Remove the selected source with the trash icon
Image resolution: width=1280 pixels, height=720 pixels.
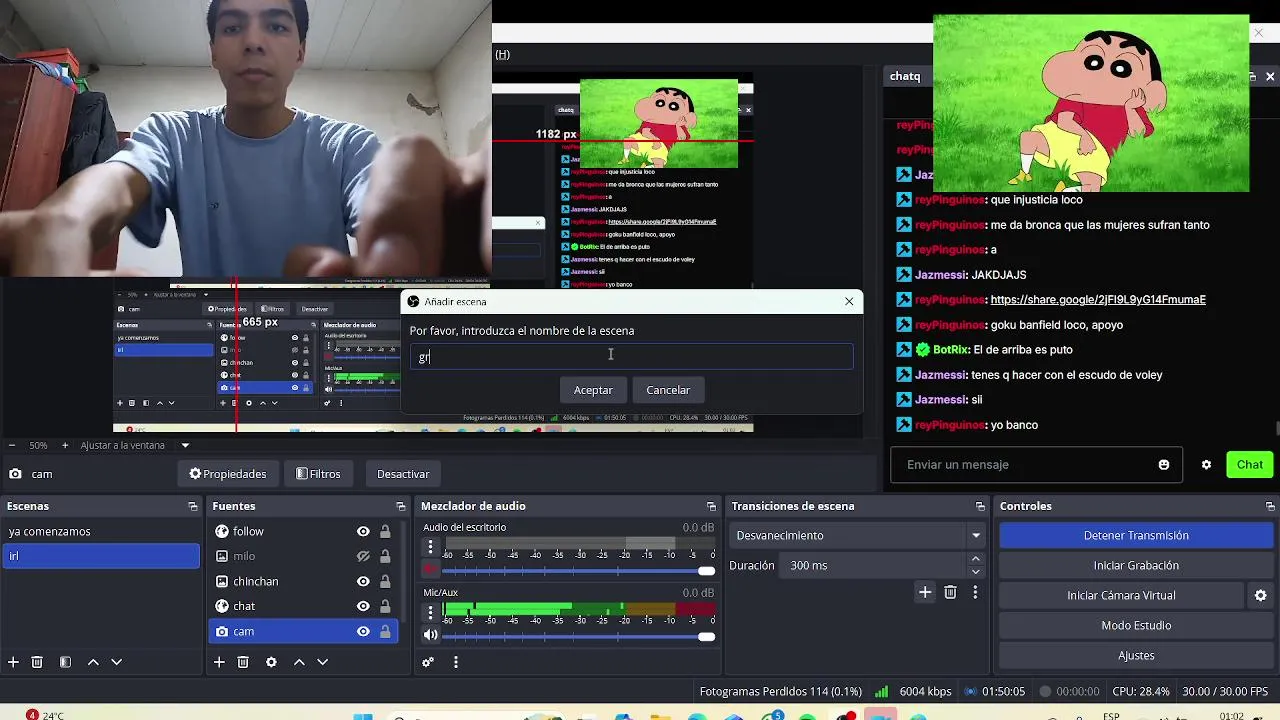coord(243,662)
